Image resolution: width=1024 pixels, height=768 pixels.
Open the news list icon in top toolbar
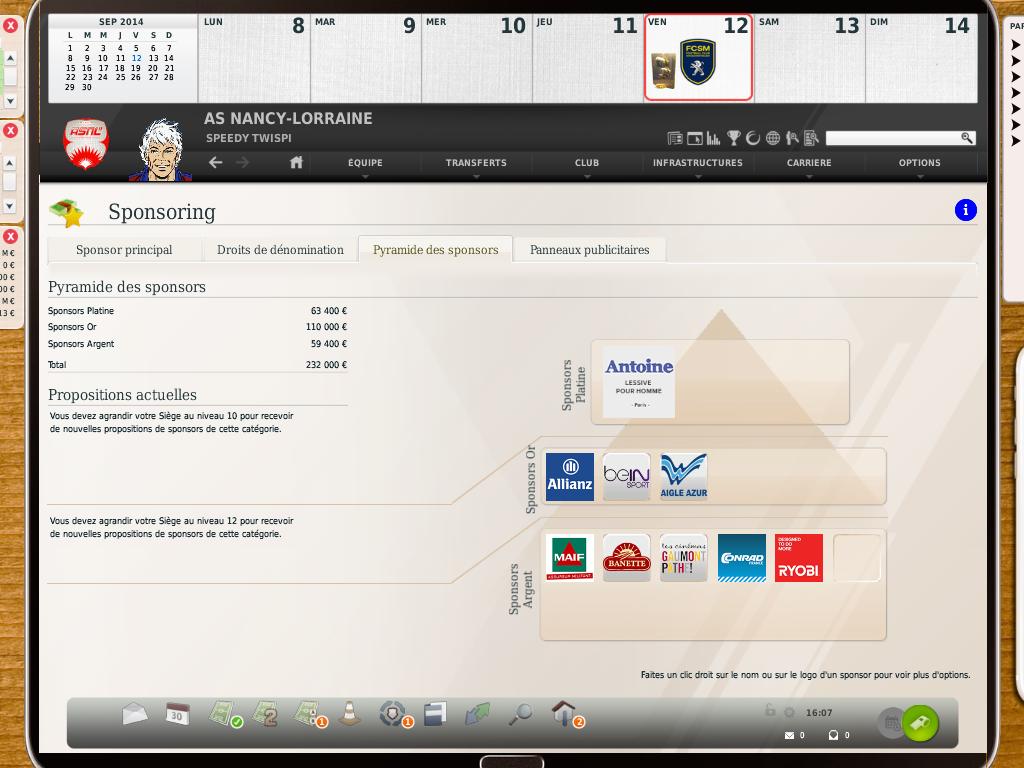[x=675, y=138]
